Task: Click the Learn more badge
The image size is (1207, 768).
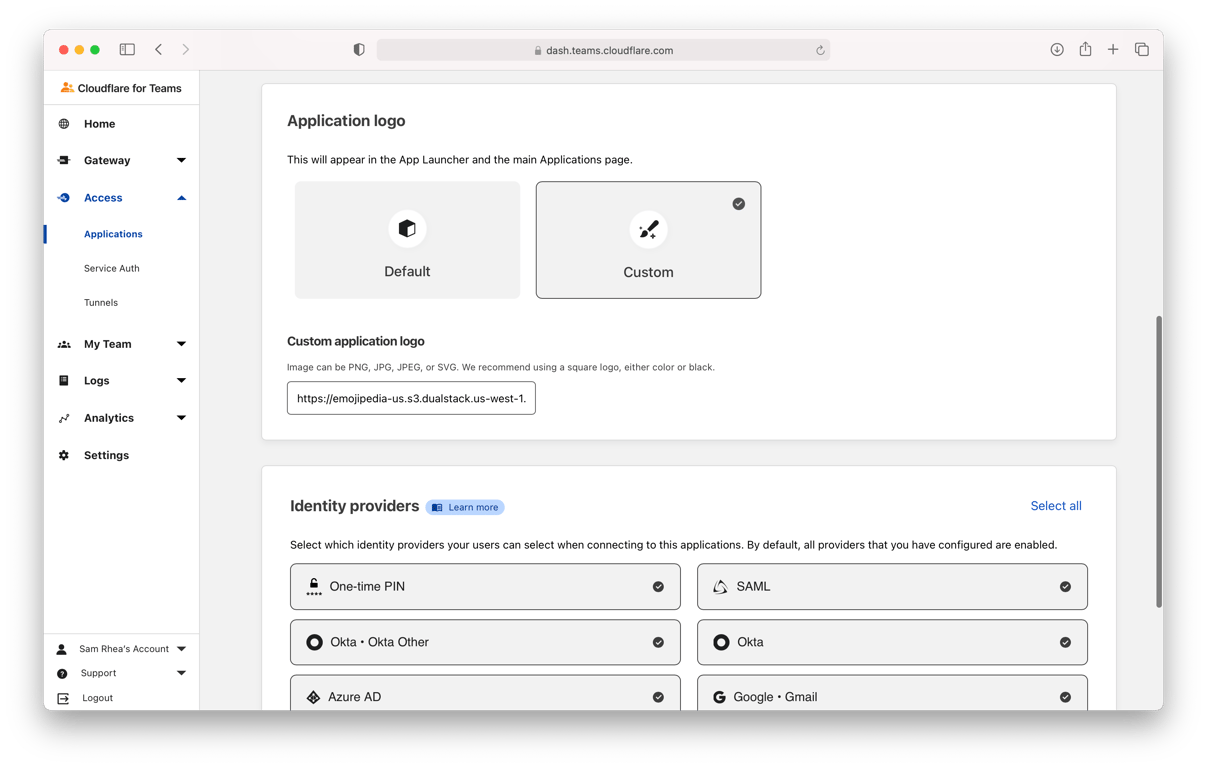Action: (x=465, y=507)
